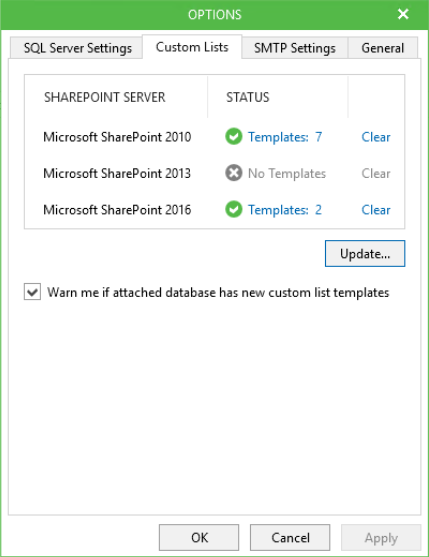Close the Options dialog with X
Viewport: 429px width, 557px height.
click(403, 14)
